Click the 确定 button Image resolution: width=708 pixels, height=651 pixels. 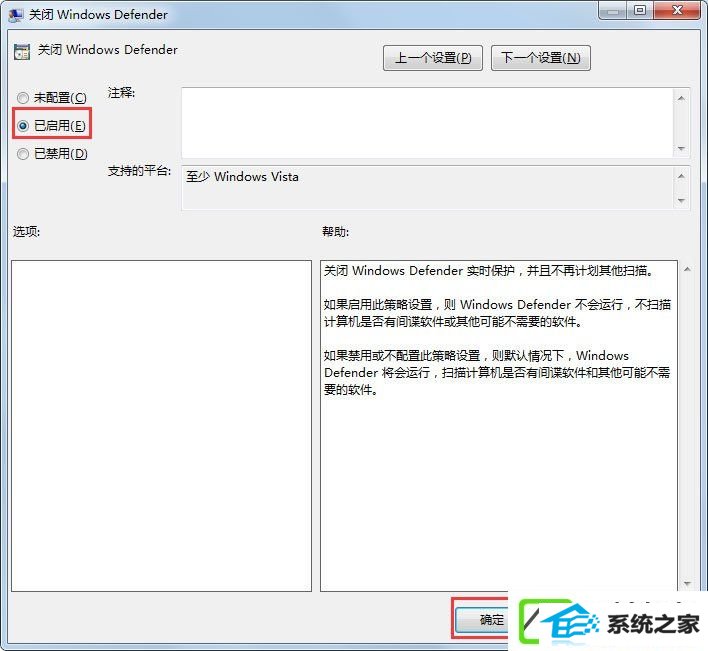click(x=482, y=619)
